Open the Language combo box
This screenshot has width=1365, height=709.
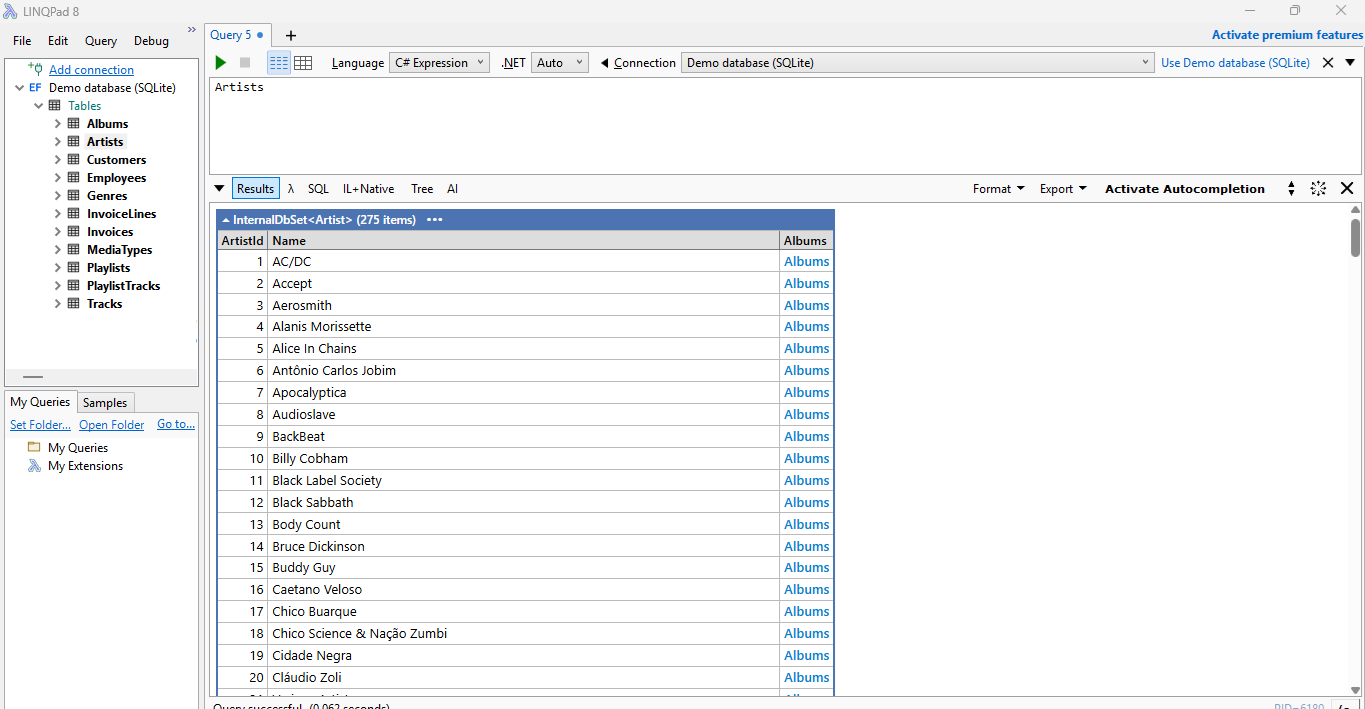[439, 62]
